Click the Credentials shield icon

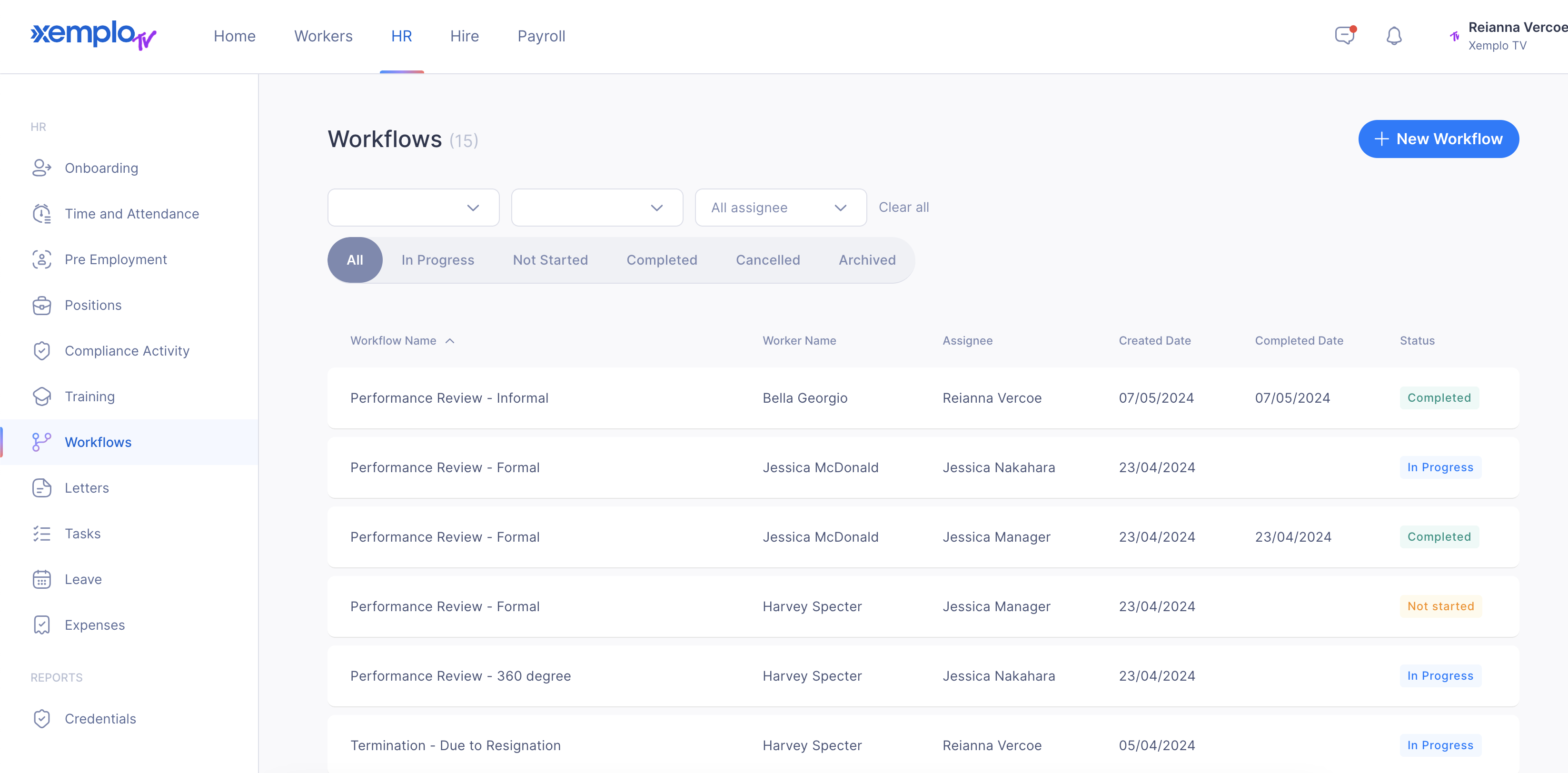(x=41, y=718)
